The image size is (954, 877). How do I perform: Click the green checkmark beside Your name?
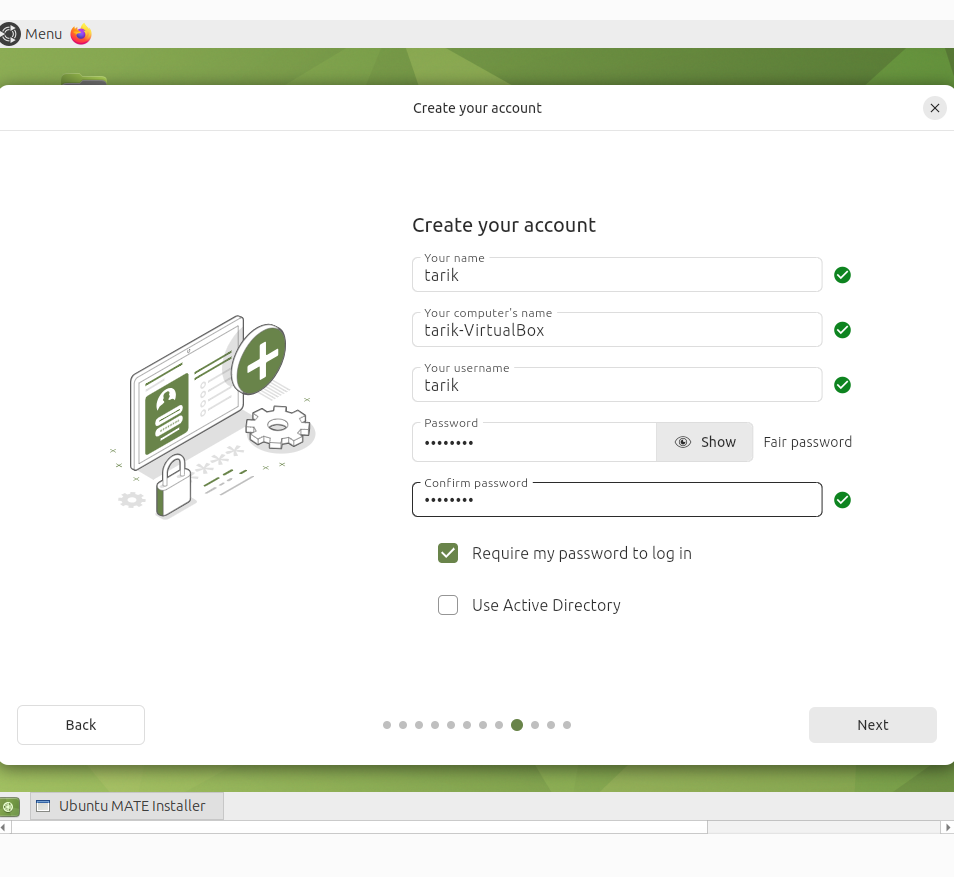coord(842,275)
